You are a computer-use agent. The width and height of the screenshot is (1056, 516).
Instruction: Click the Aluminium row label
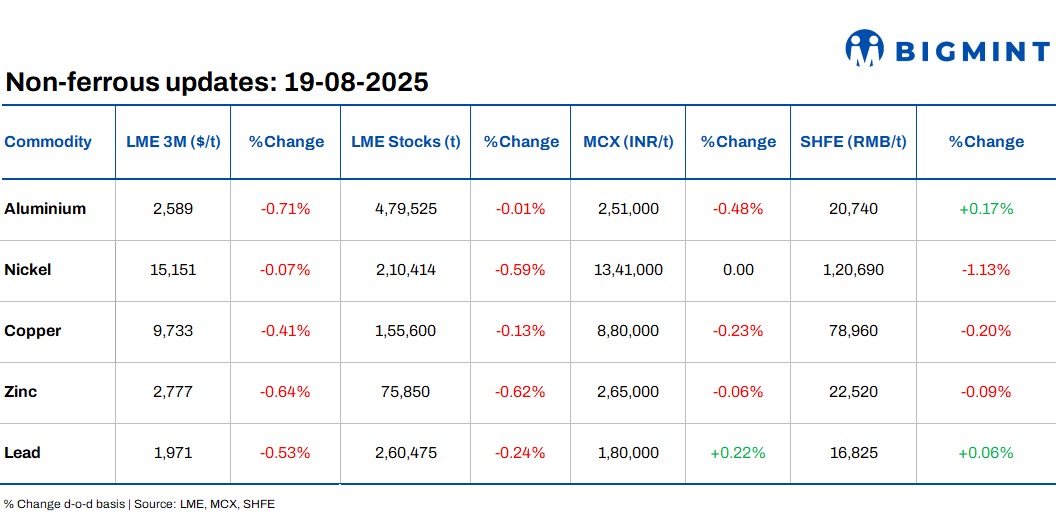(x=45, y=209)
